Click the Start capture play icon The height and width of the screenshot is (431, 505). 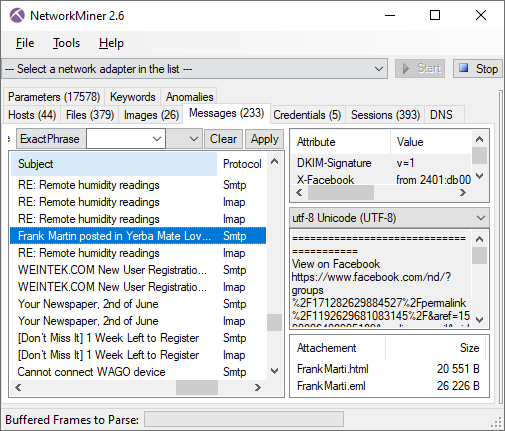tap(406, 68)
